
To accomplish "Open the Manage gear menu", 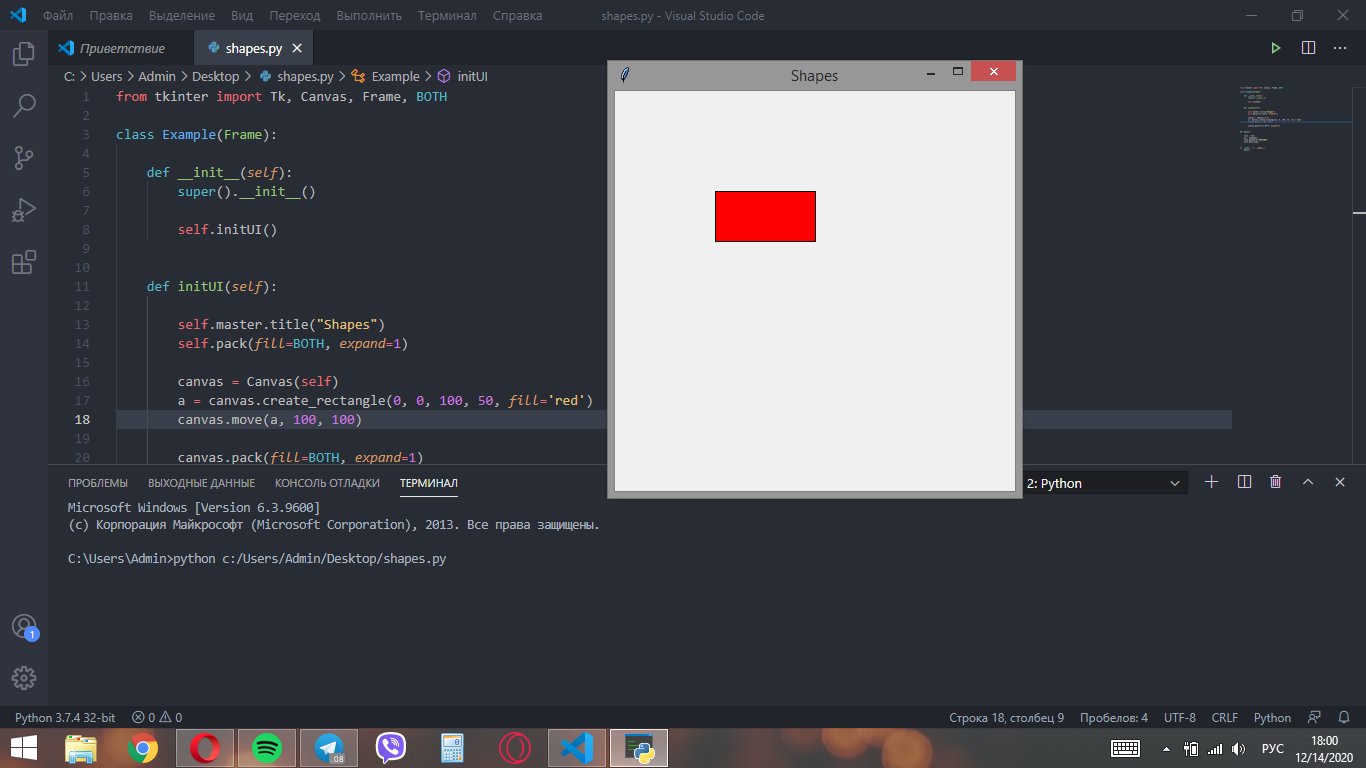I will (23, 677).
